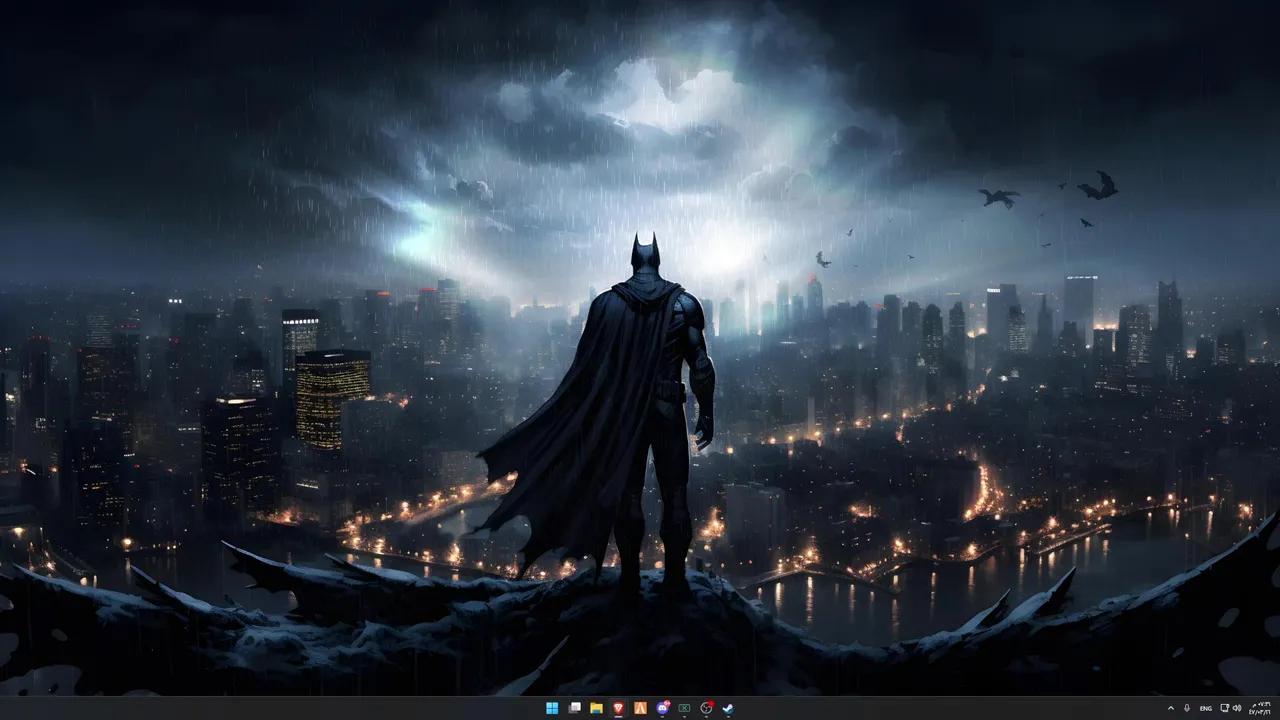Open the orange app icon after Brave
Screen dimensions: 1280x720
tap(640, 708)
